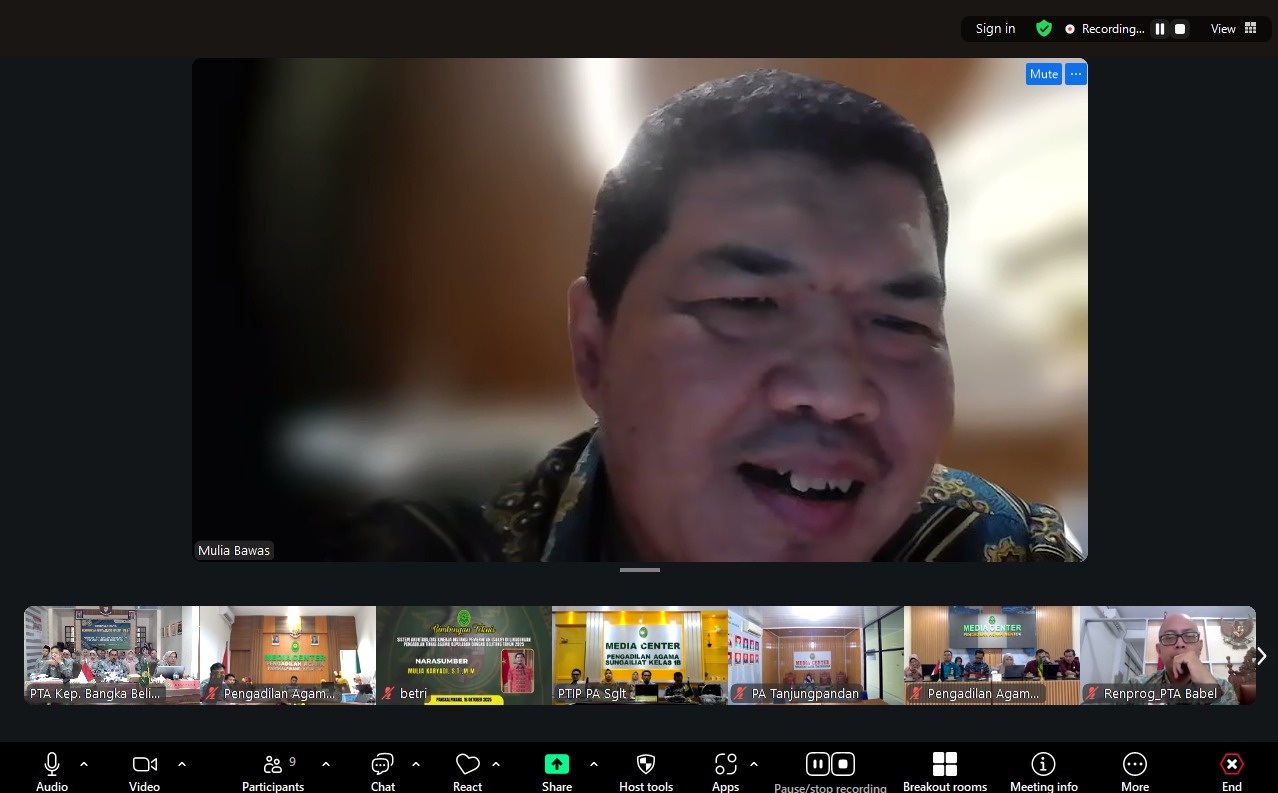Expand the React options caret
This screenshot has width=1278, height=793.
click(496, 764)
